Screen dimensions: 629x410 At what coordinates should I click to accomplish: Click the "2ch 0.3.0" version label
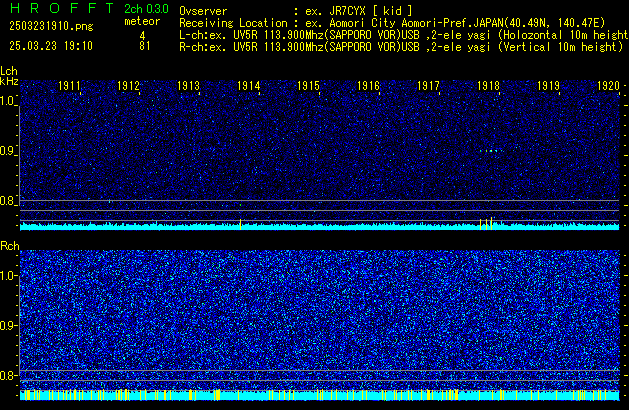146,8
